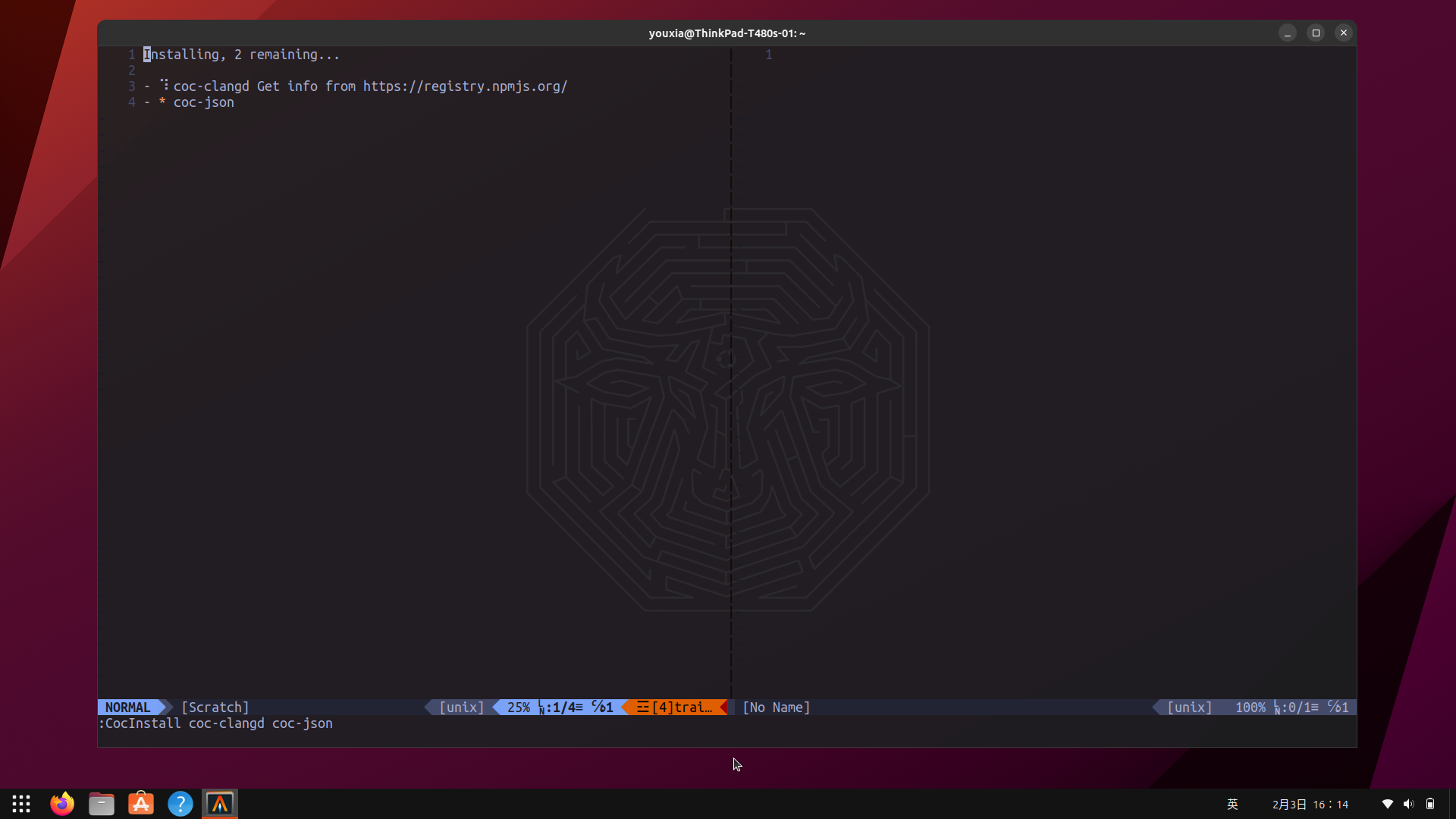Launch the Ubuntu Software store icon
The height and width of the screenshot is (819, 1456).
tap(141, 804)
